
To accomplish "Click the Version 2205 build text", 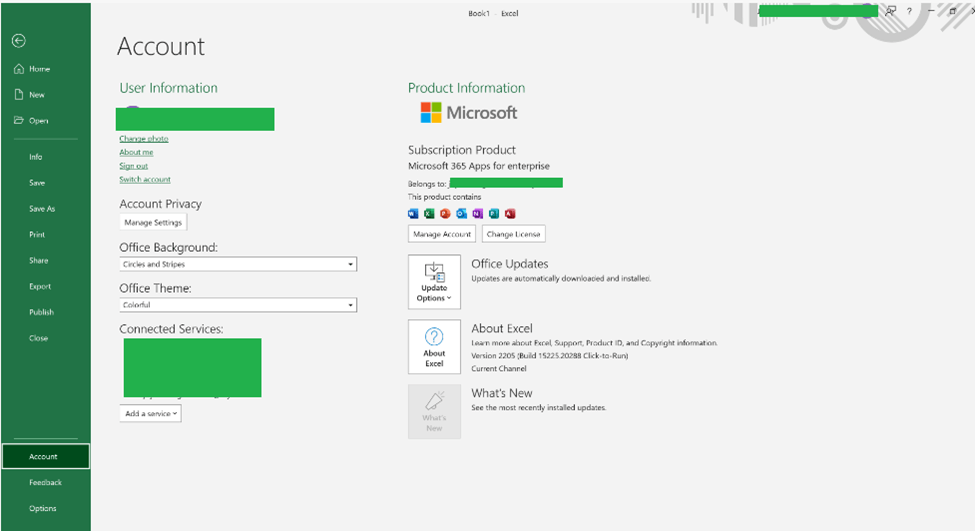I will pos(550,356).
